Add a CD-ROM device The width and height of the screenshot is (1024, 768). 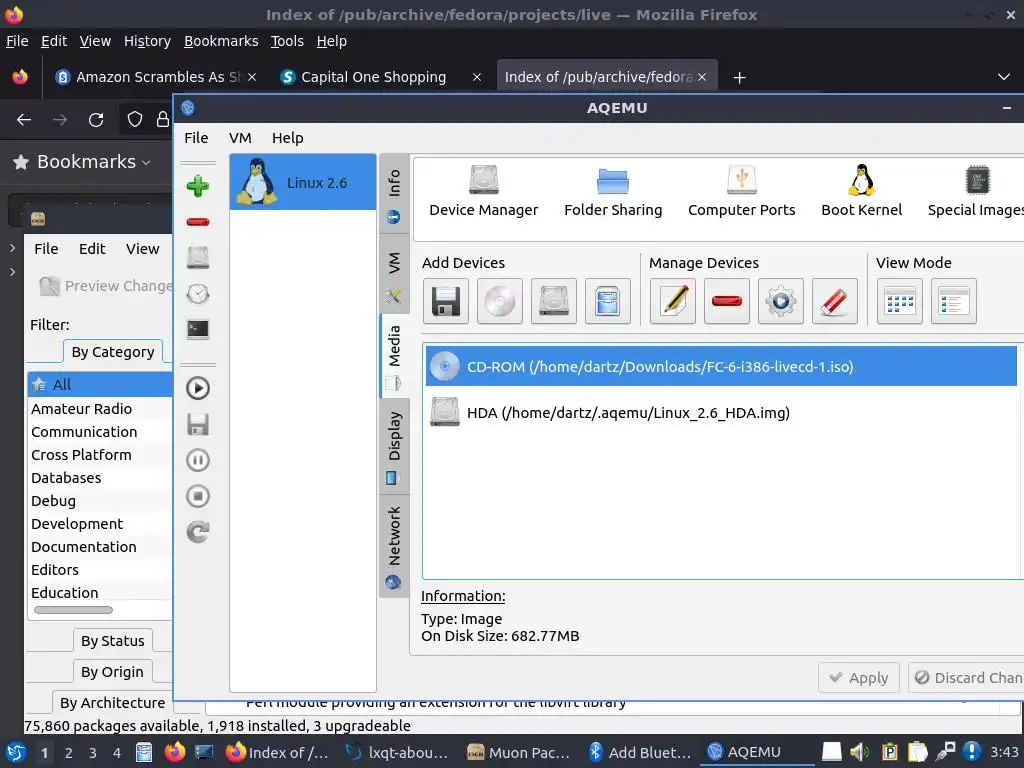tap(500, 301)
